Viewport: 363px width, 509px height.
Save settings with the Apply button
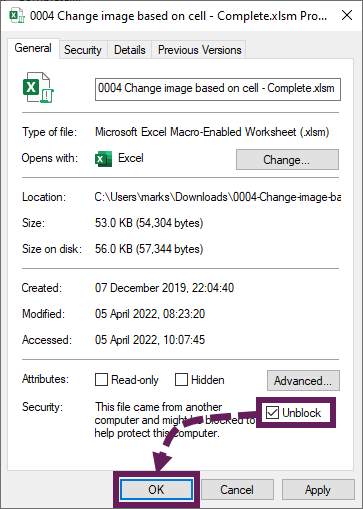pyautogui.click(x=318, y=490)
